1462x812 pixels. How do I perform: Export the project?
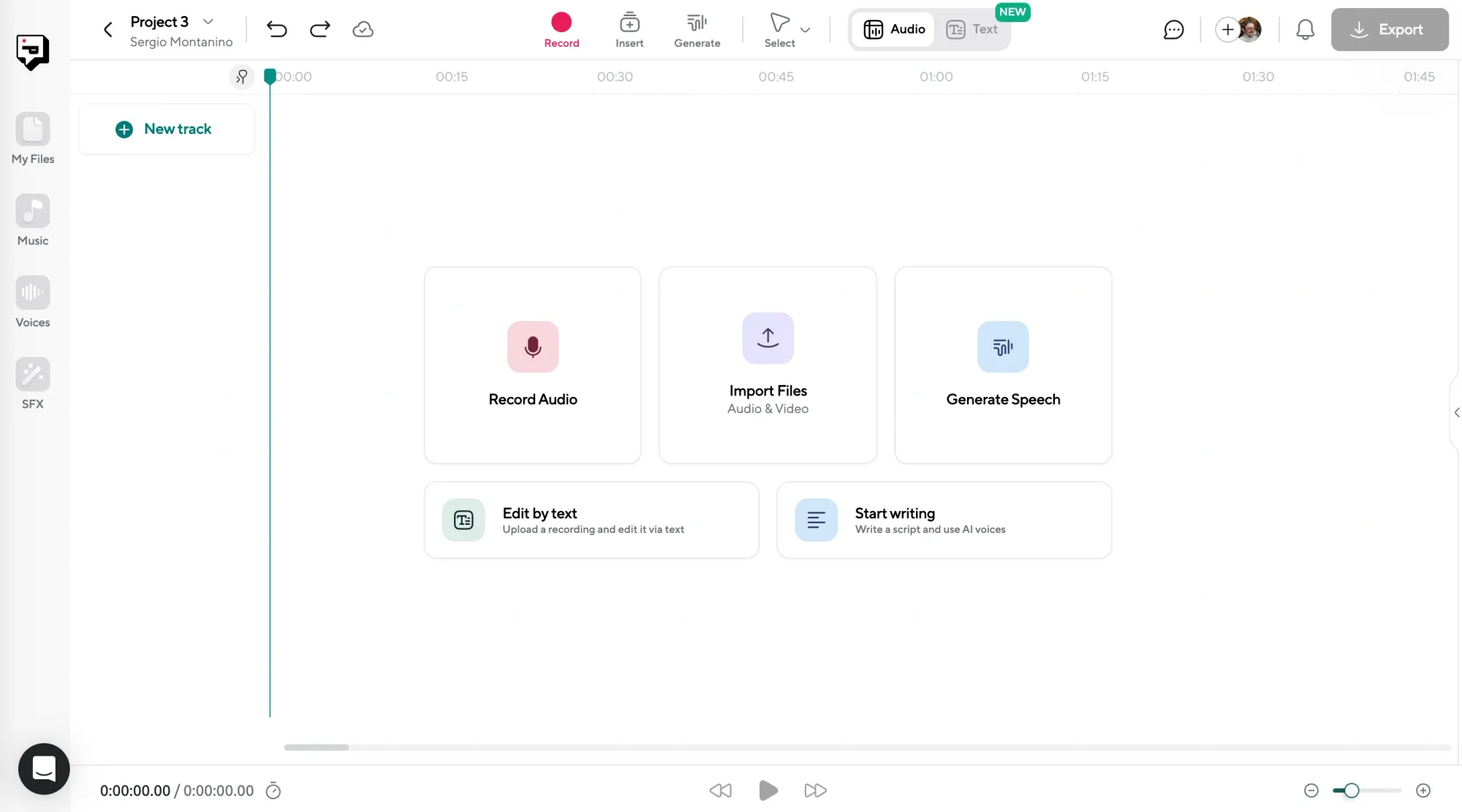(x=1390, y=29)
